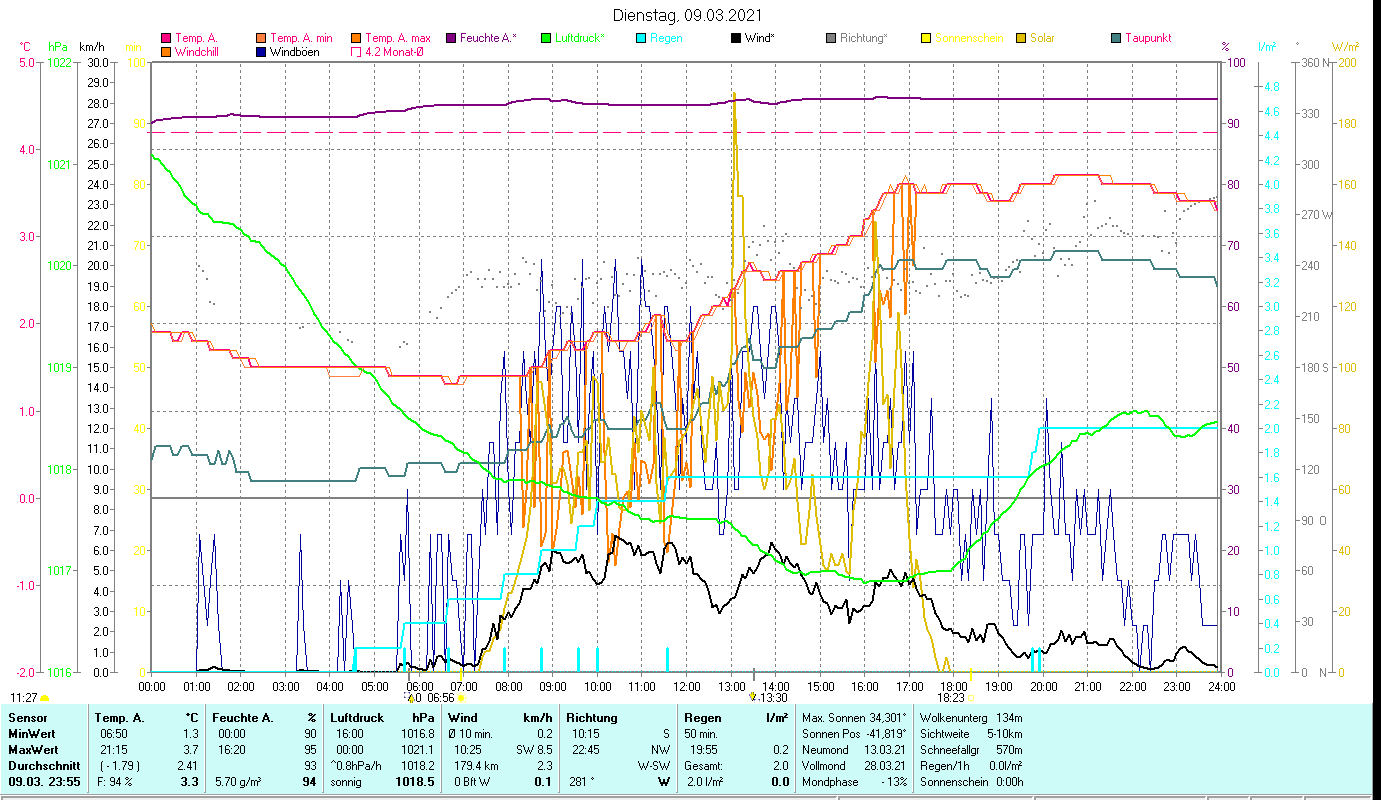This screenshot has width=1381, height=800.
Task: Click the chart title Dienstag, 09.03.2021
Action: pos(687,15)
